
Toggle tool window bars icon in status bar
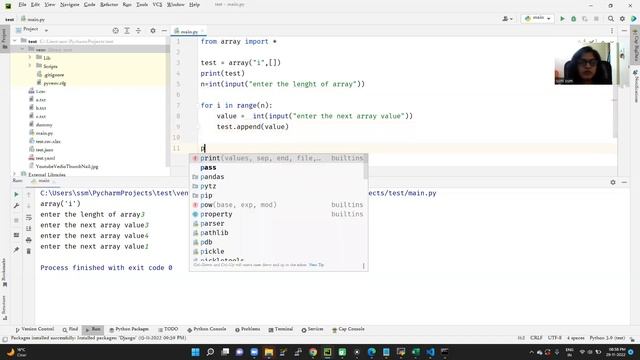[5, 339]
